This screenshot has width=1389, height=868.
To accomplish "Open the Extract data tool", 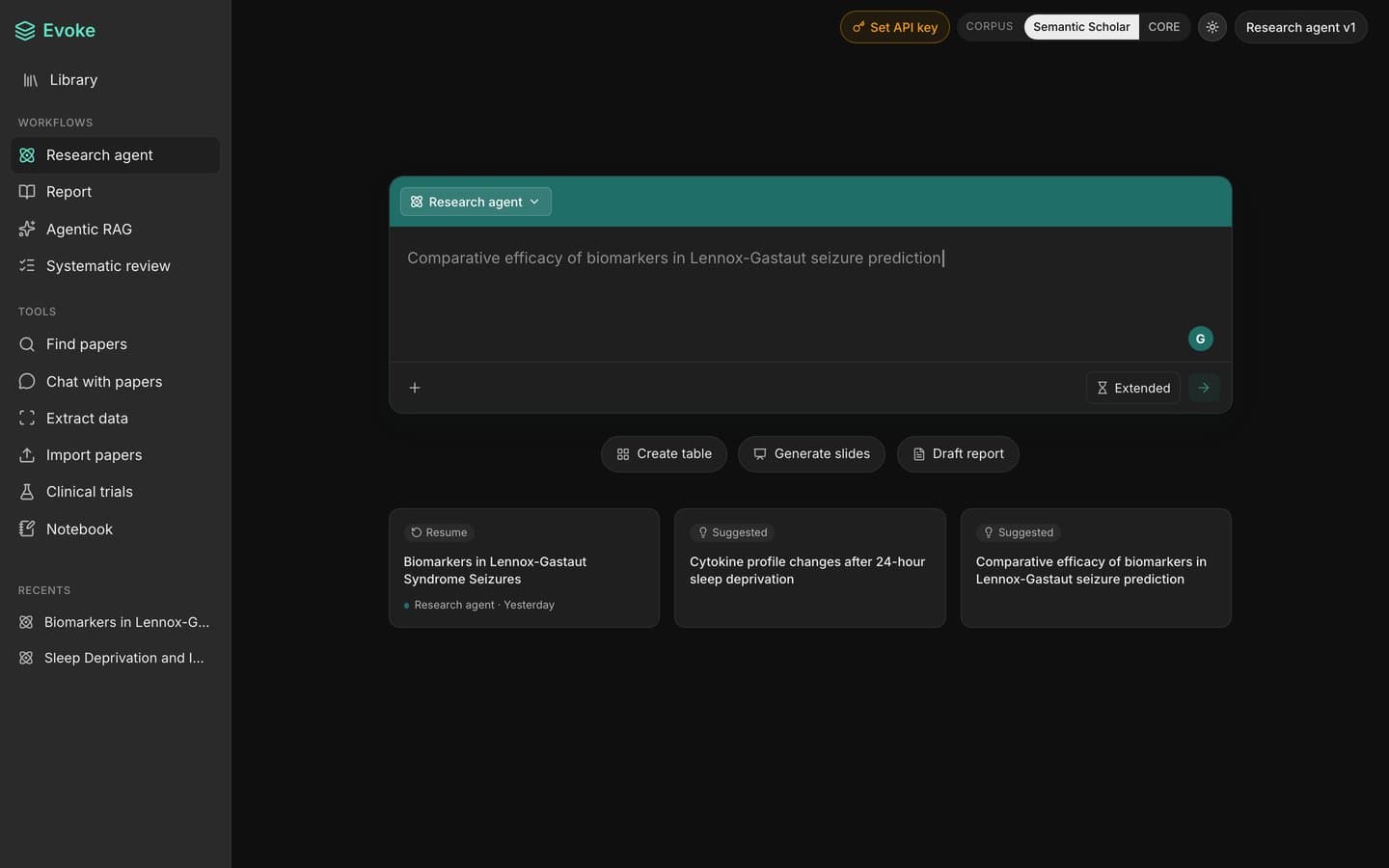I will (x=116, y=419).
